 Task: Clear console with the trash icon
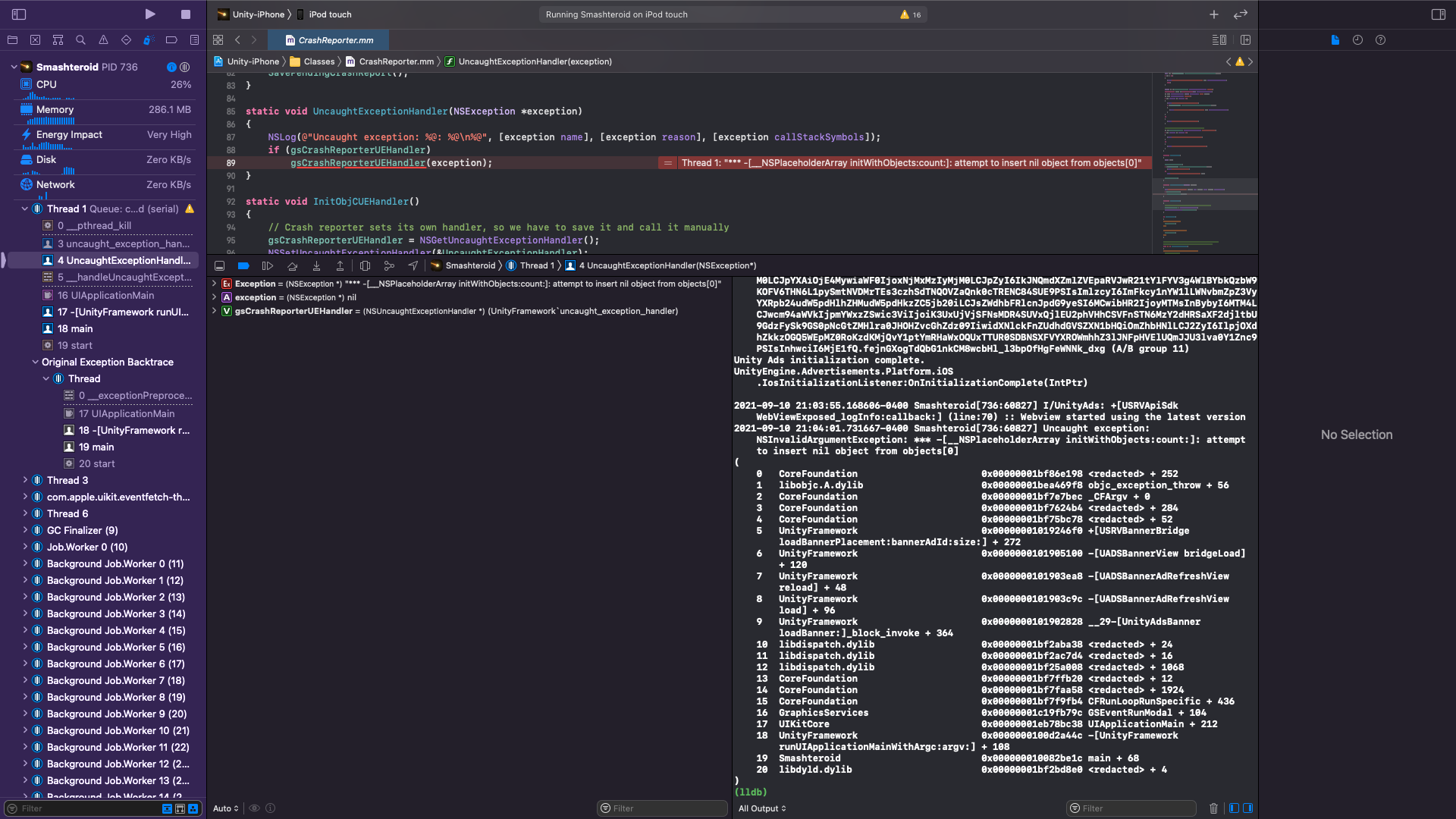1213,808
